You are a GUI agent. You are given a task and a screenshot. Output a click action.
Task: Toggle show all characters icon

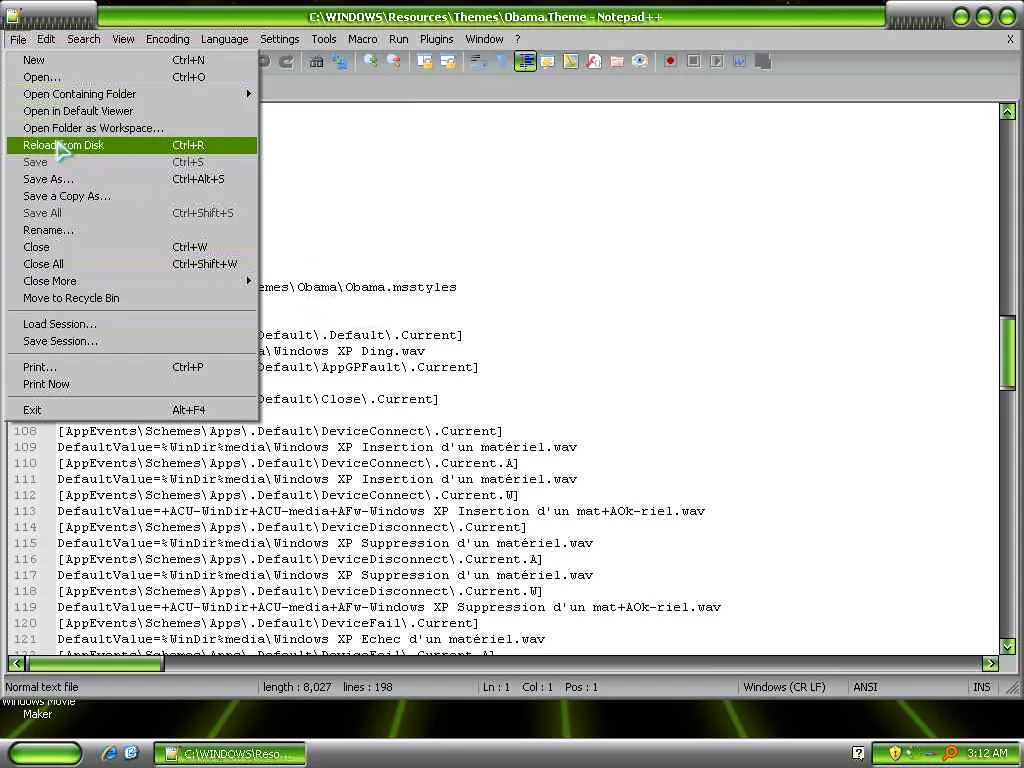[502, 62]
